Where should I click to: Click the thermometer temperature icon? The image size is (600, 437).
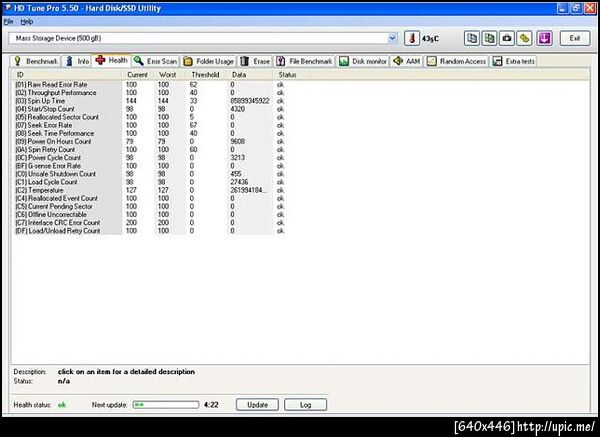pos(412,38)
